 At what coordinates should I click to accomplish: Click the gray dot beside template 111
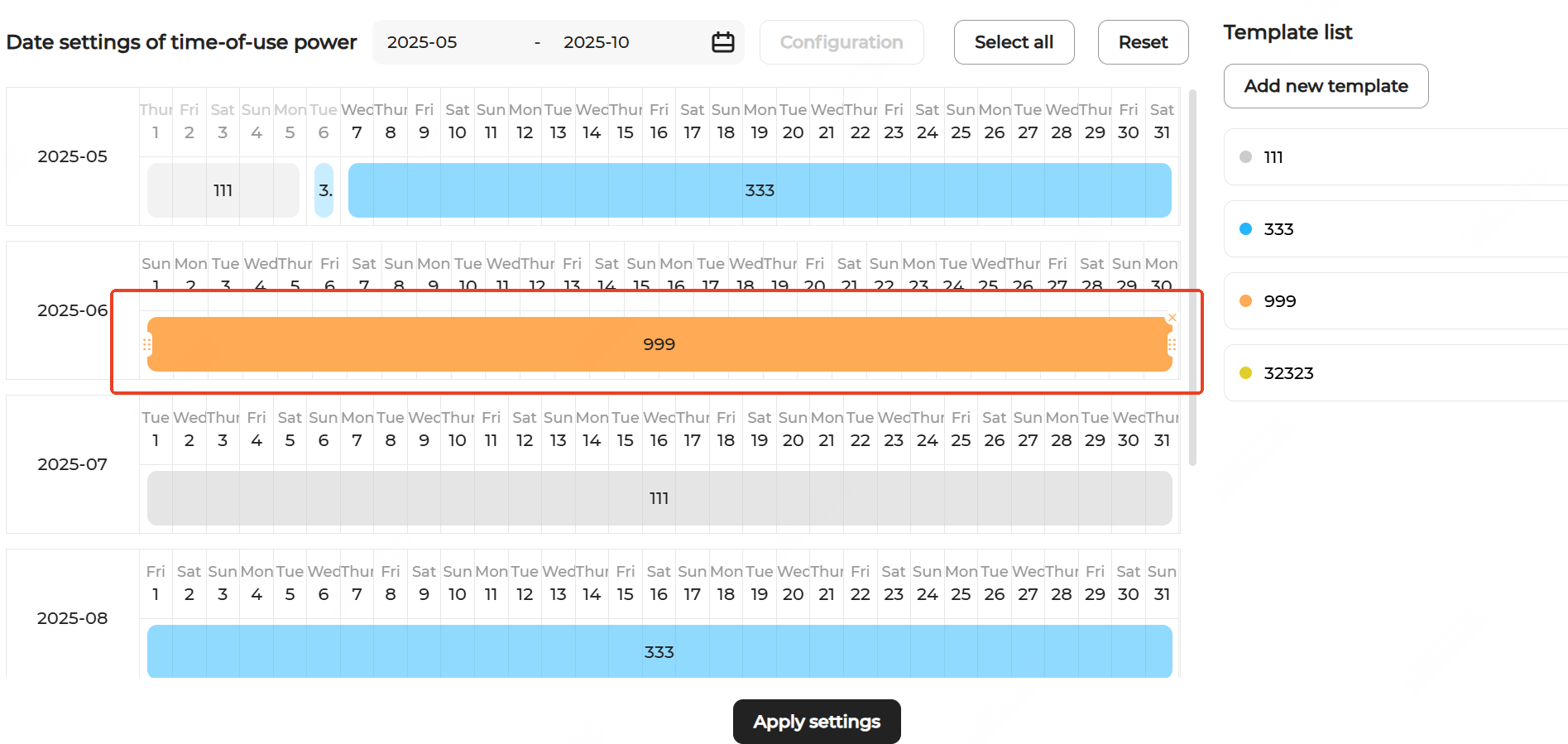coord(1245,157)
